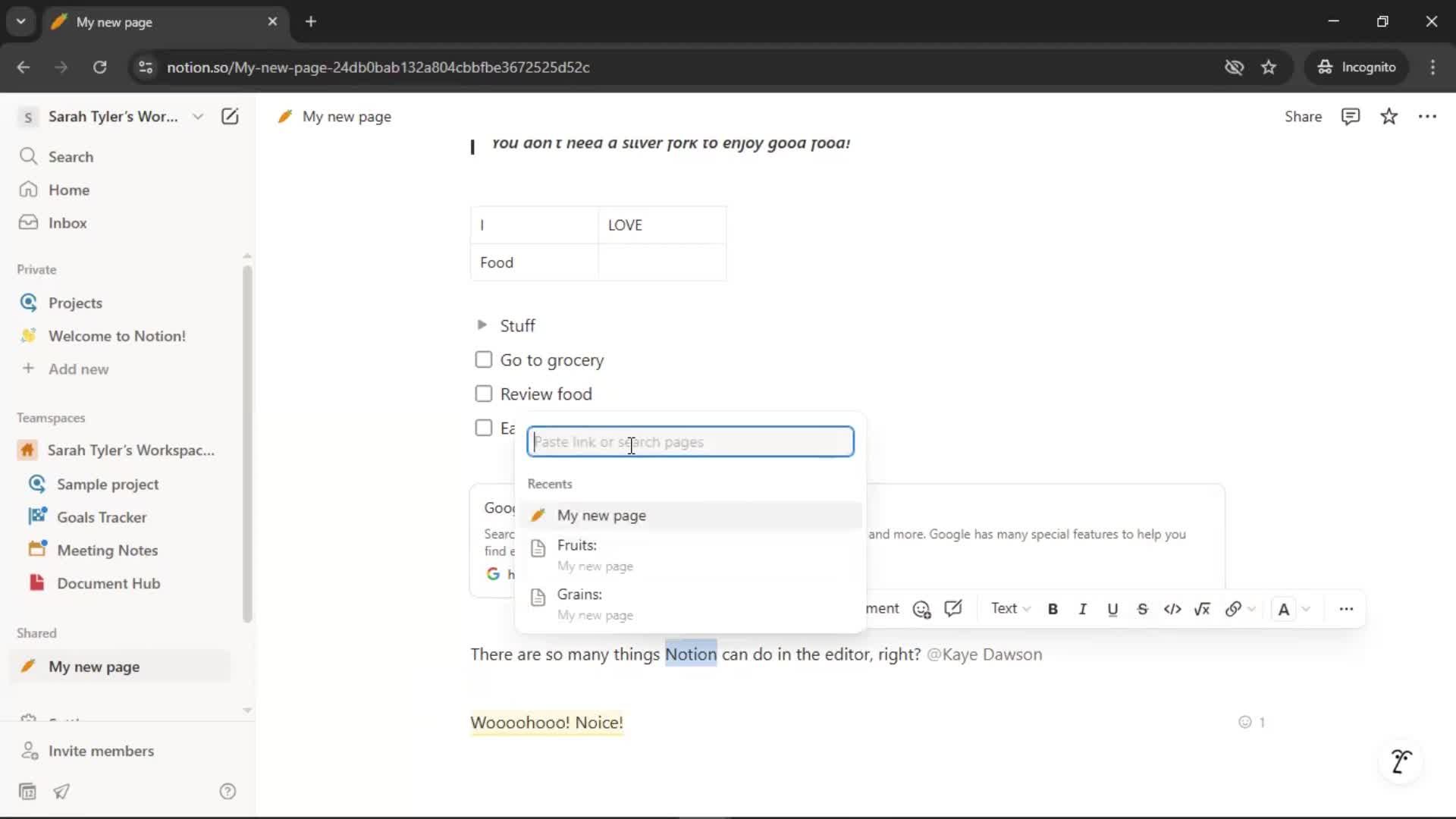Toggle bold formatting
This screenshot has width=1456, height=819.
(x=1053, y=609)
